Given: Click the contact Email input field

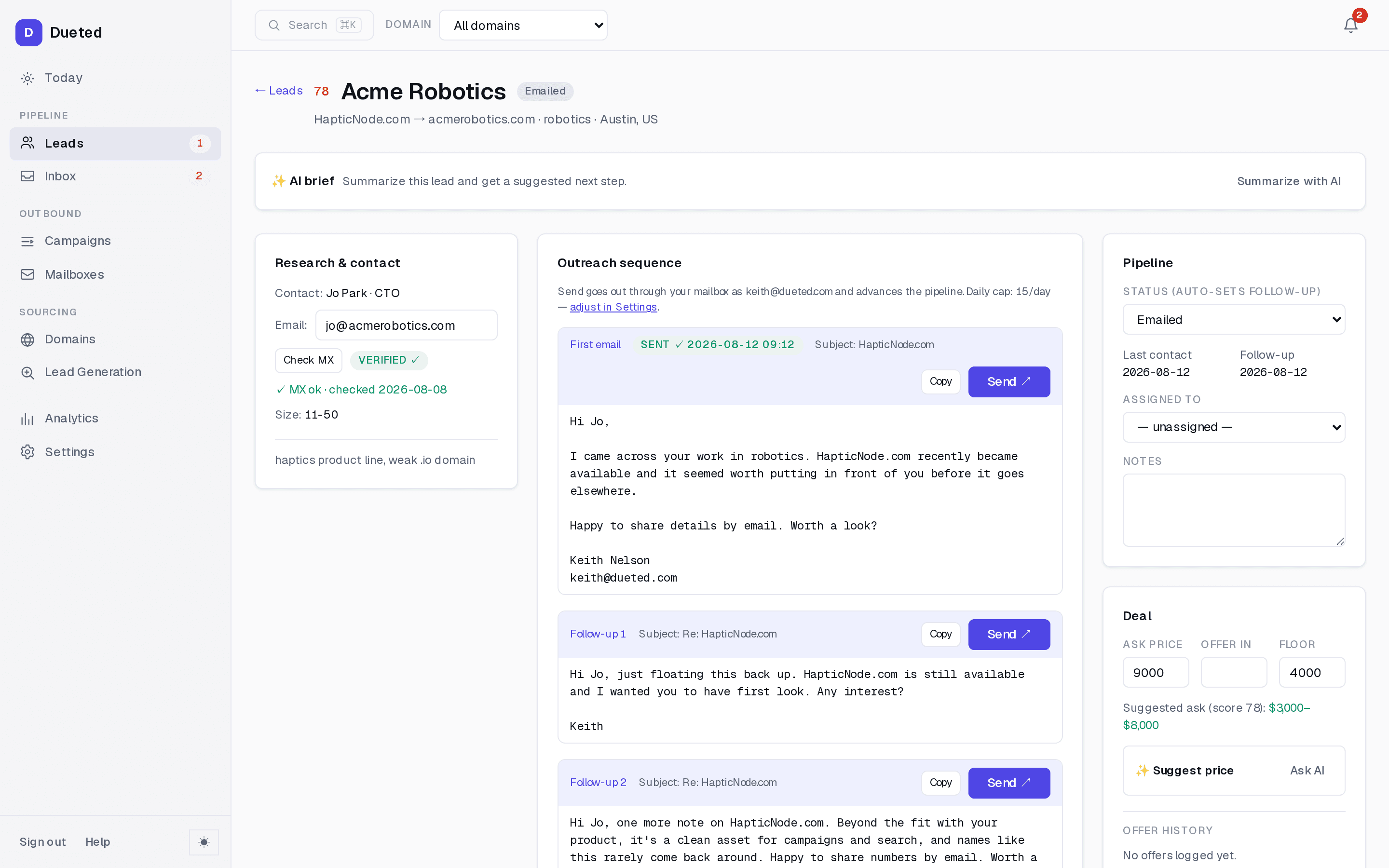Looking at the screenshot, I should point(406,325).
